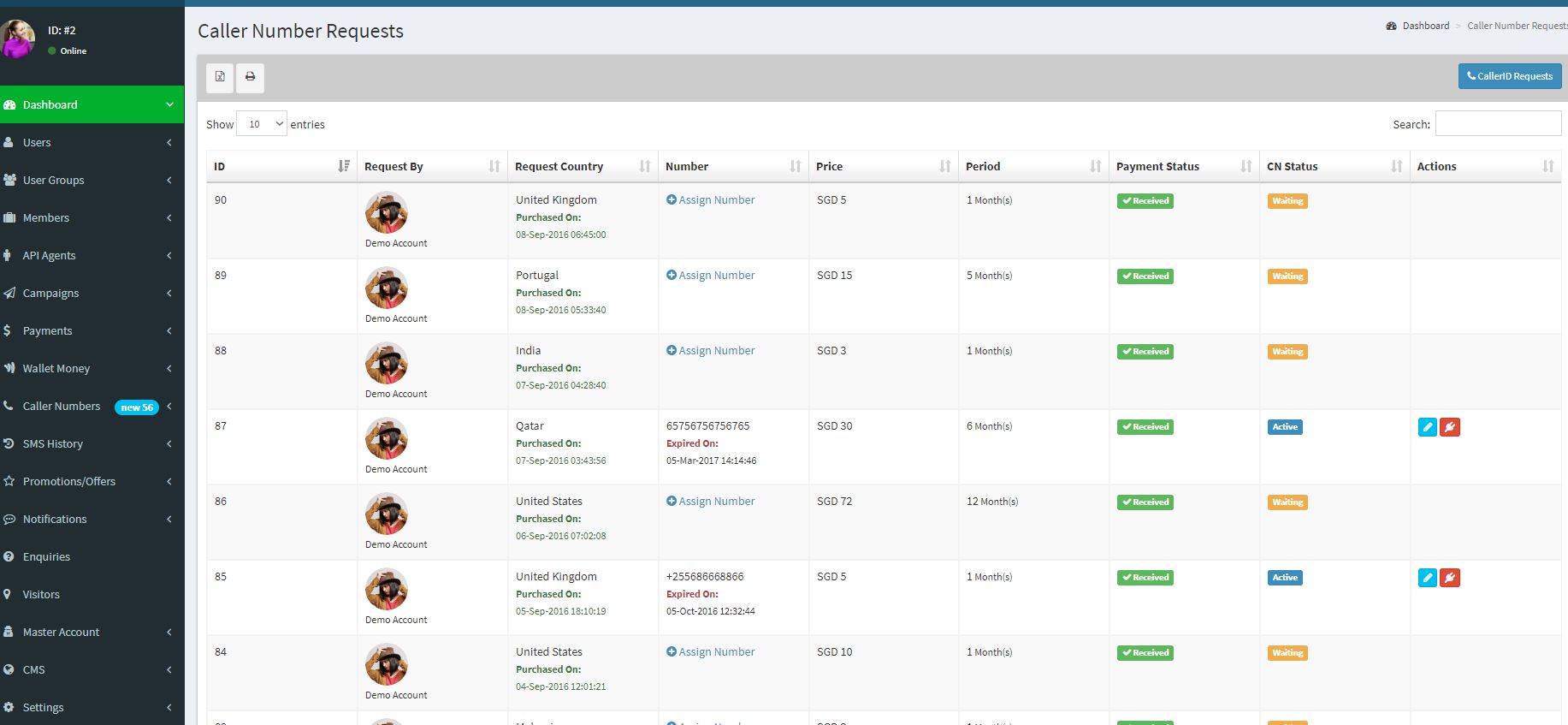Click the red plug icon for request 87
The height and width of the screenshot is (725, 1568).
tap(1449, 427)
